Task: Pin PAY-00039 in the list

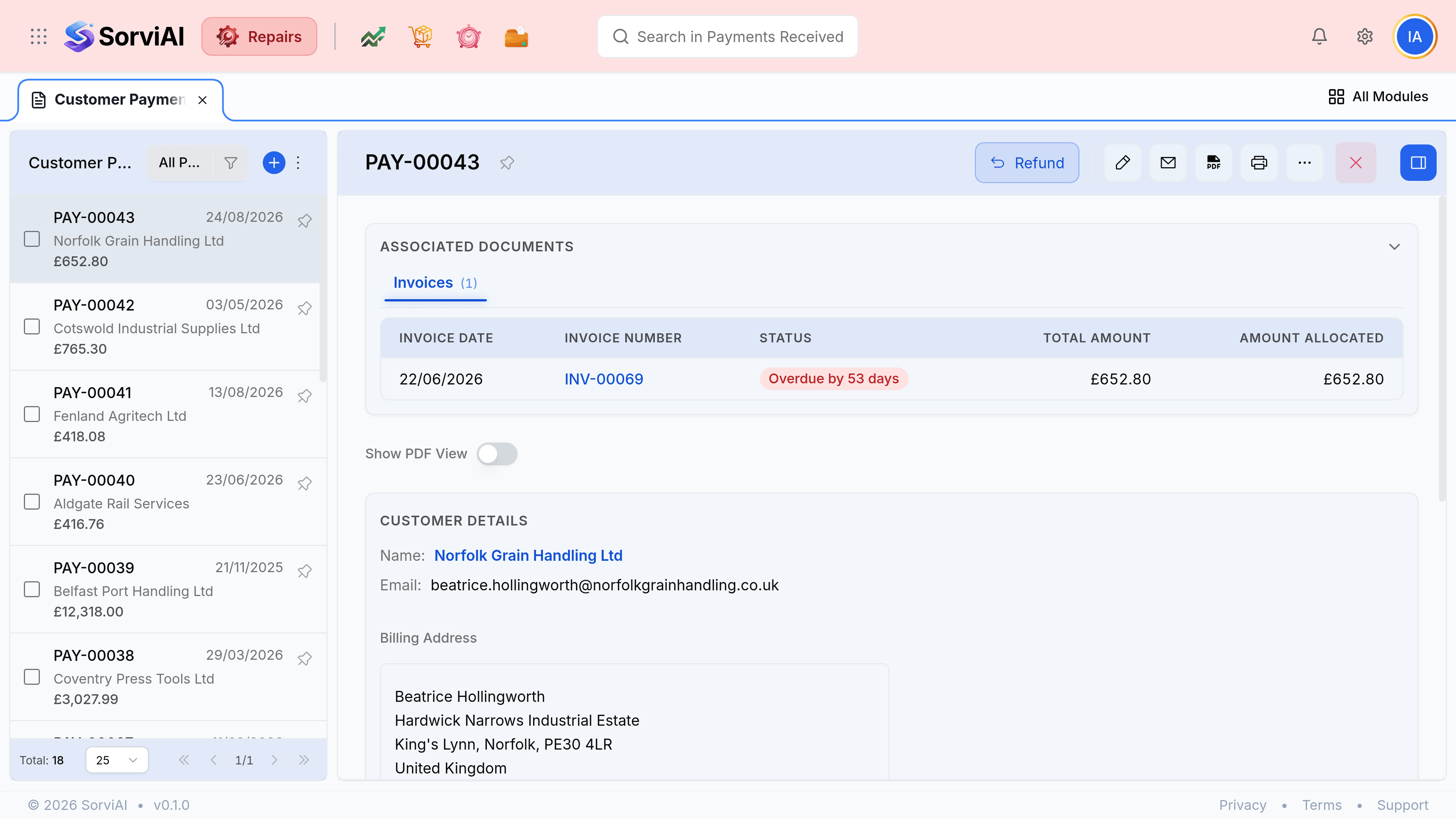Action: (304, 571)
